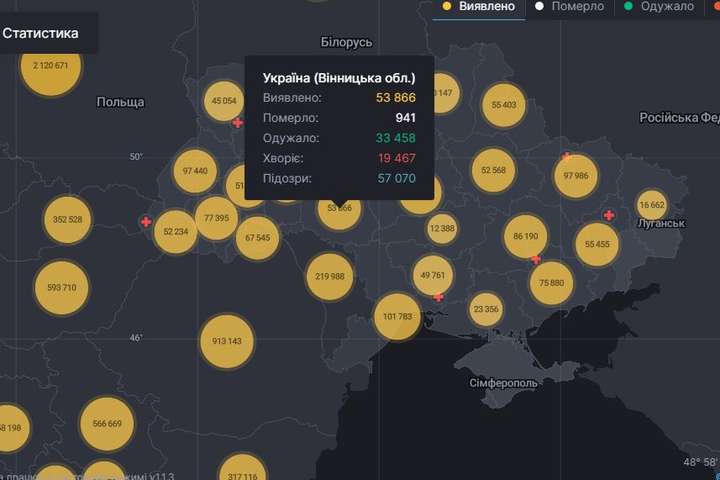Screen dimensions: 720x480
Task: Click the red cross below the 49 761 bubble
Action: coord(439,297)
